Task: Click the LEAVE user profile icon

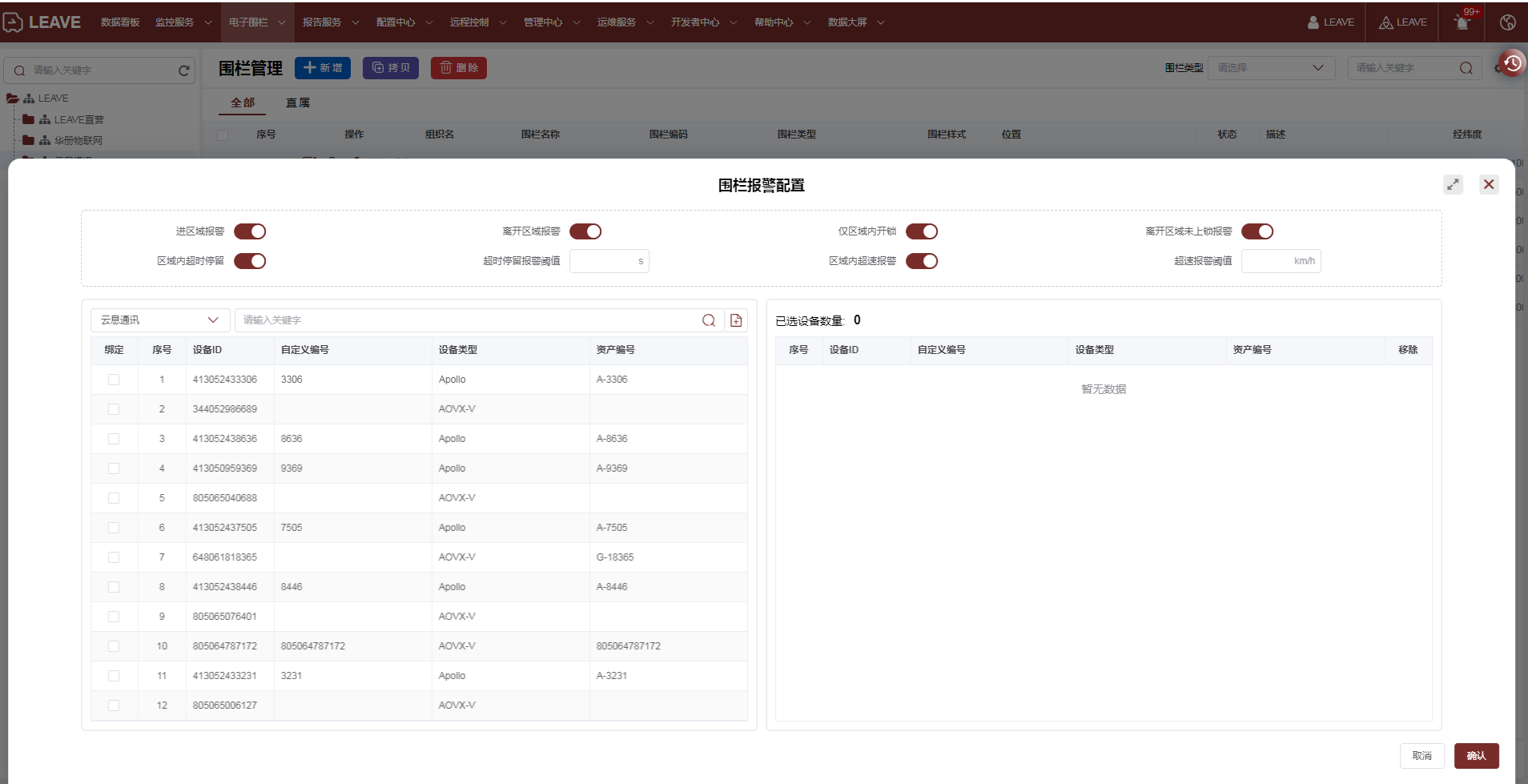Action: [x=1313, y=22]
